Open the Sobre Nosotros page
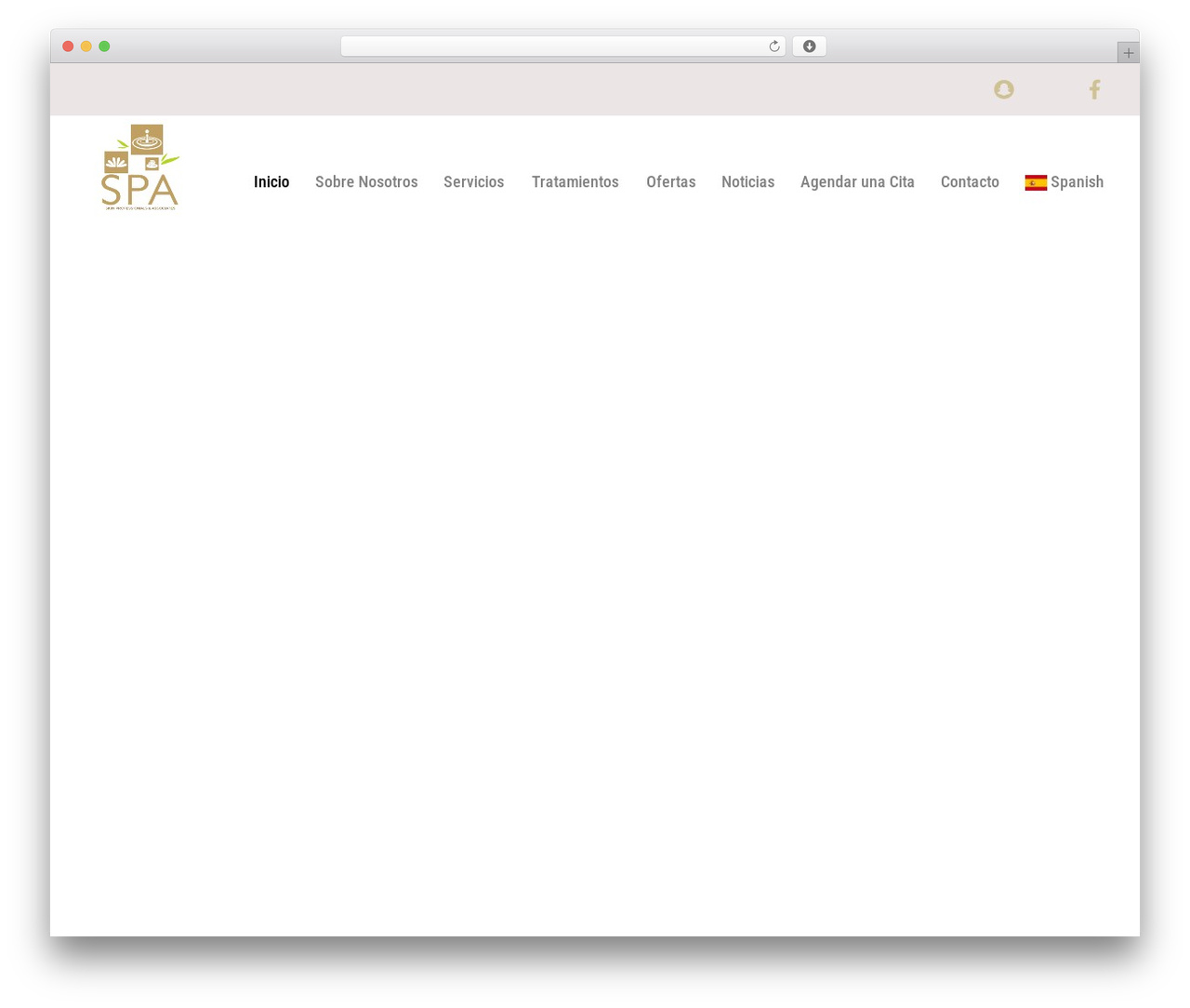This screenshot has width=1190, height=1008. pos(366,182)
